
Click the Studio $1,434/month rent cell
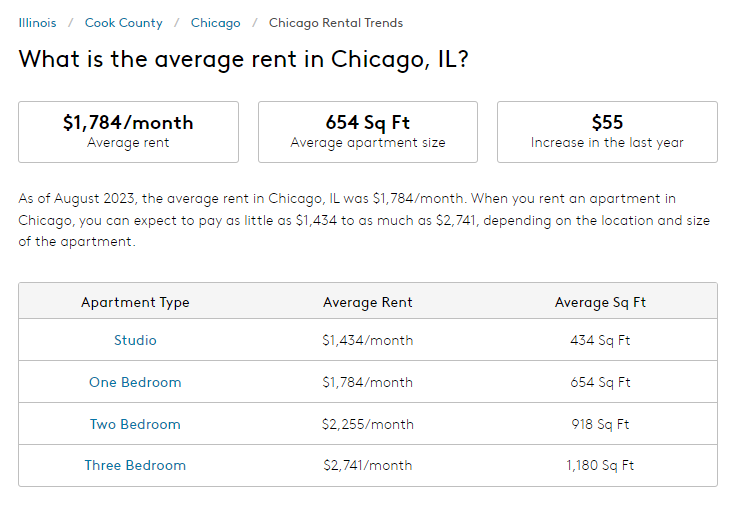(x=368, y=340)
